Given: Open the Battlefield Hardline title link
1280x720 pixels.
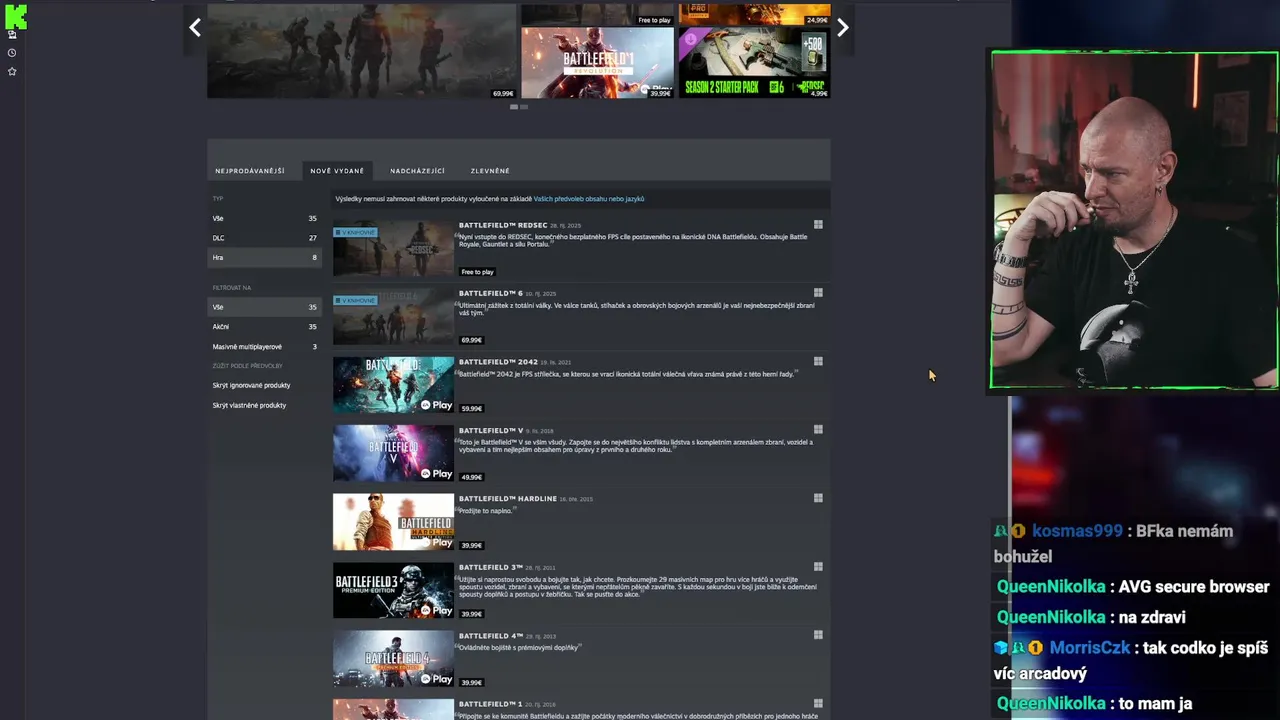Looking at the screenshot, I should (508, 498).
